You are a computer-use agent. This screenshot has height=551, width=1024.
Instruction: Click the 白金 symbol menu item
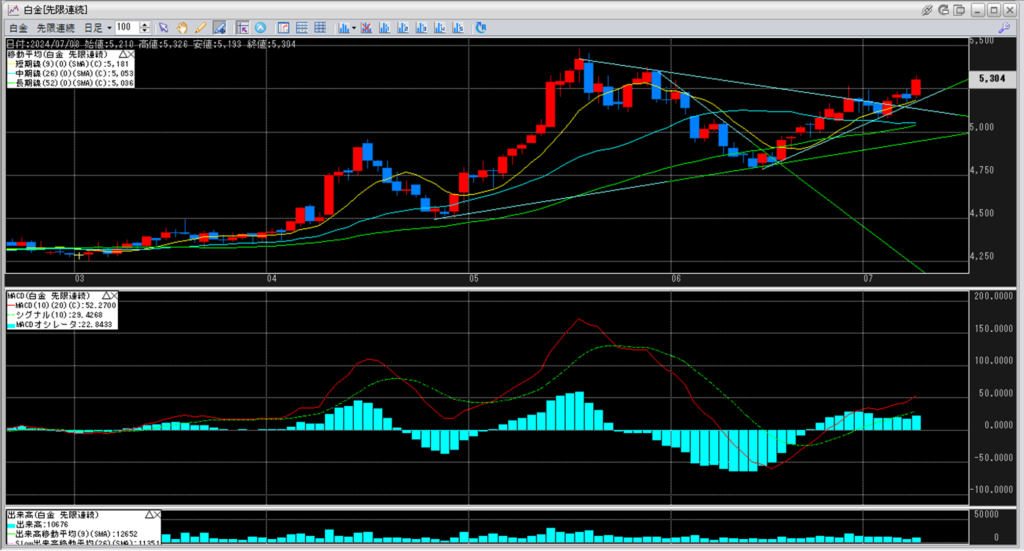click(x=17, y=27)
